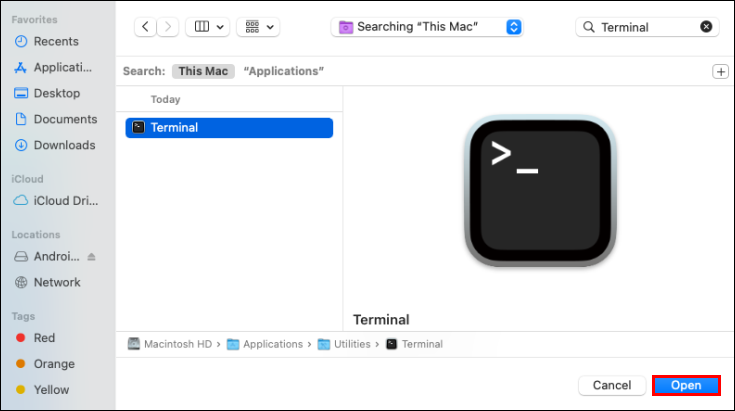Open Applications in the sidebar
Image resolution: width=735 pixels, height=411 pixels.
coord(53,67)
